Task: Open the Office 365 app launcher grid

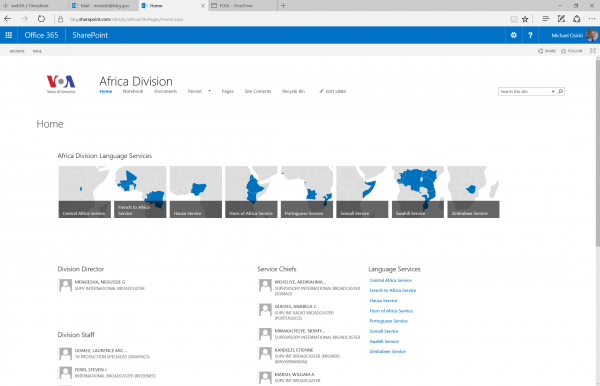Action: tap(8, 35)
